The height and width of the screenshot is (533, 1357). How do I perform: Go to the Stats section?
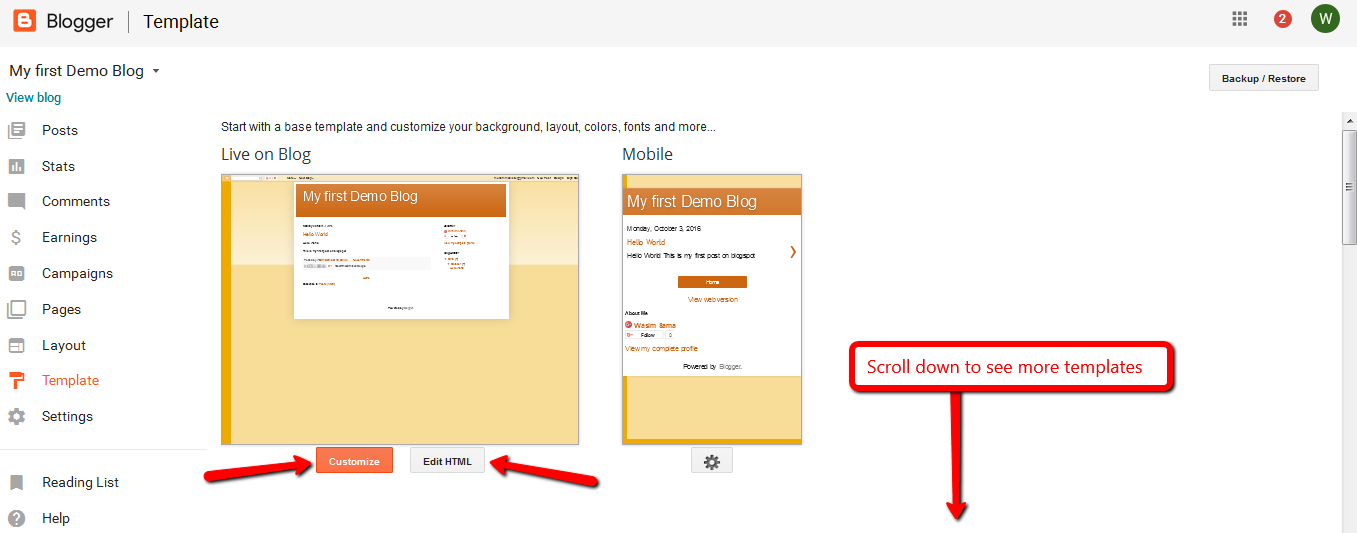58,166
